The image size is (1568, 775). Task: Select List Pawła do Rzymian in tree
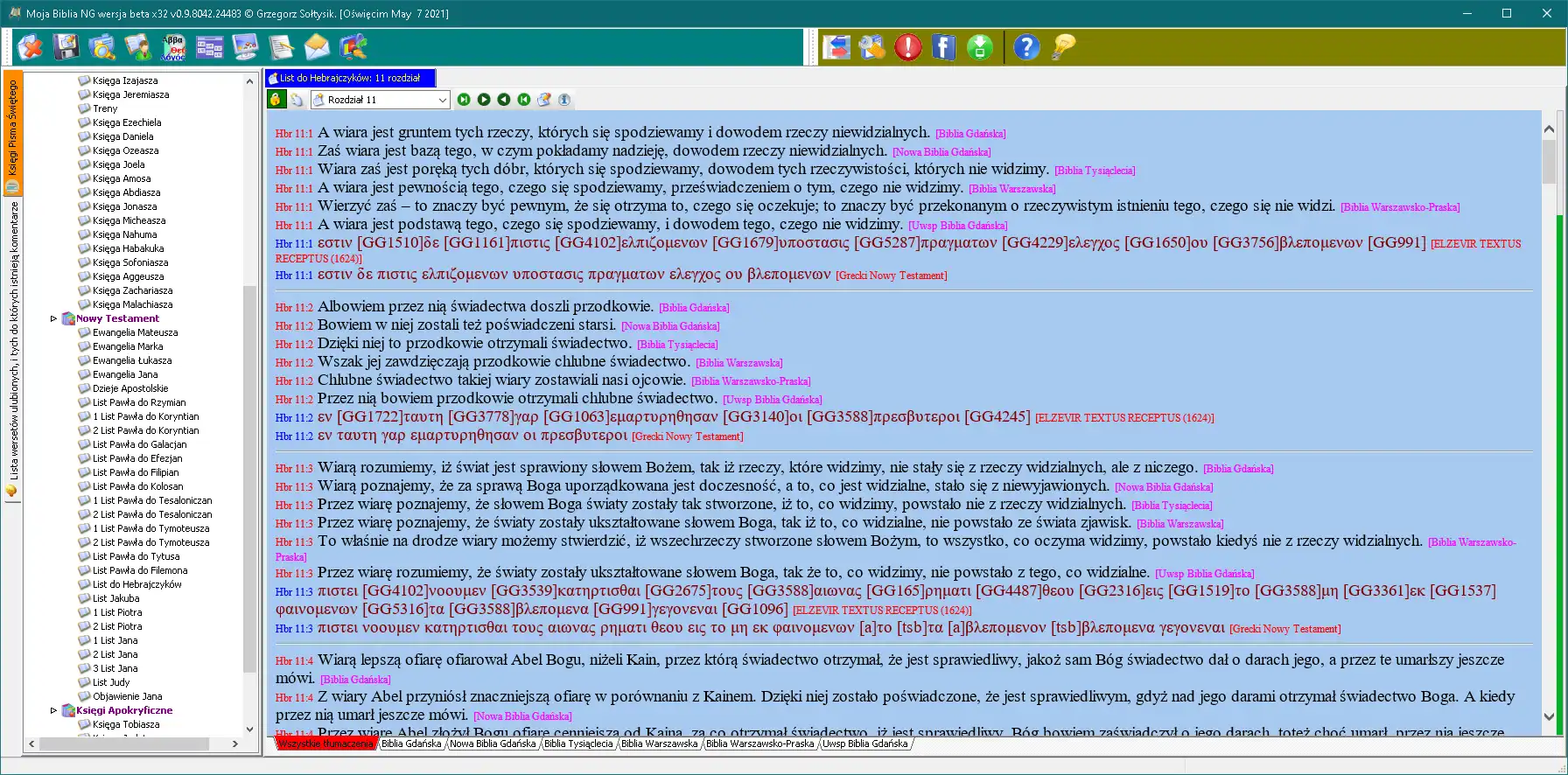[x=139, y=402]
